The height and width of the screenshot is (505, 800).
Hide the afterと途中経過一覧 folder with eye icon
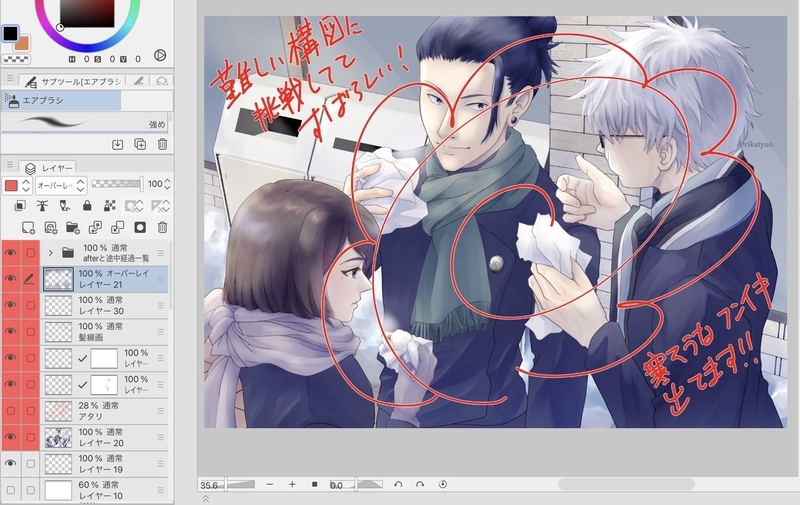(10, 253)
